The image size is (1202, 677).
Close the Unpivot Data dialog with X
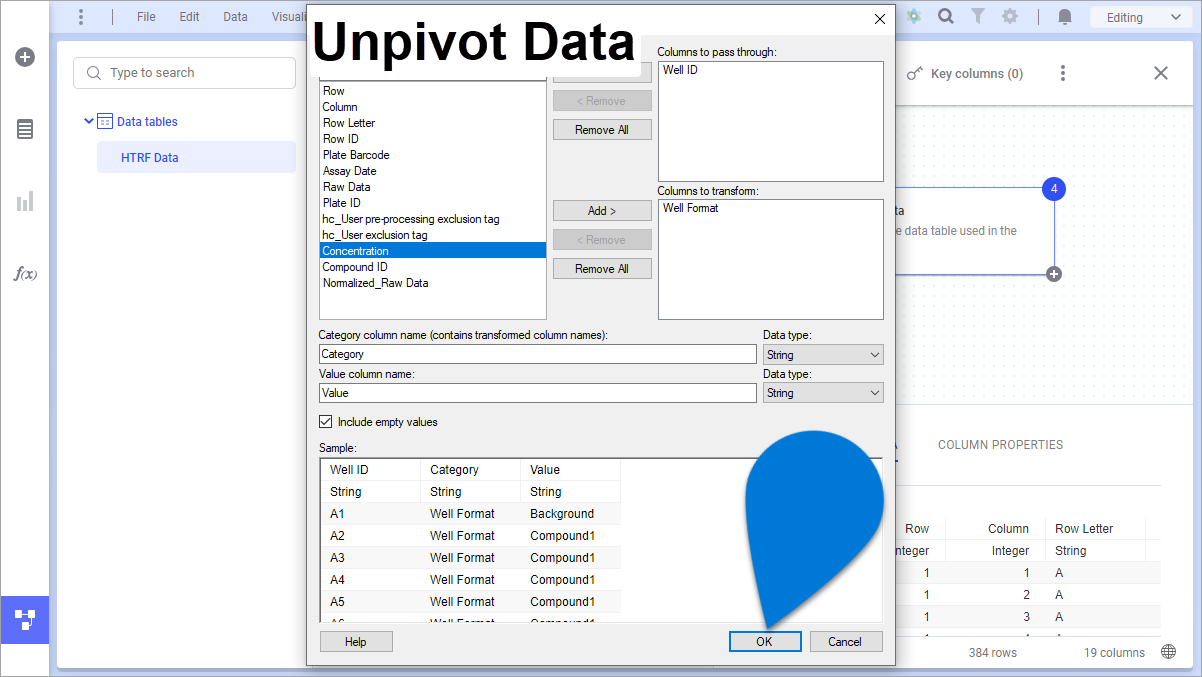click(x=880, y=19)
